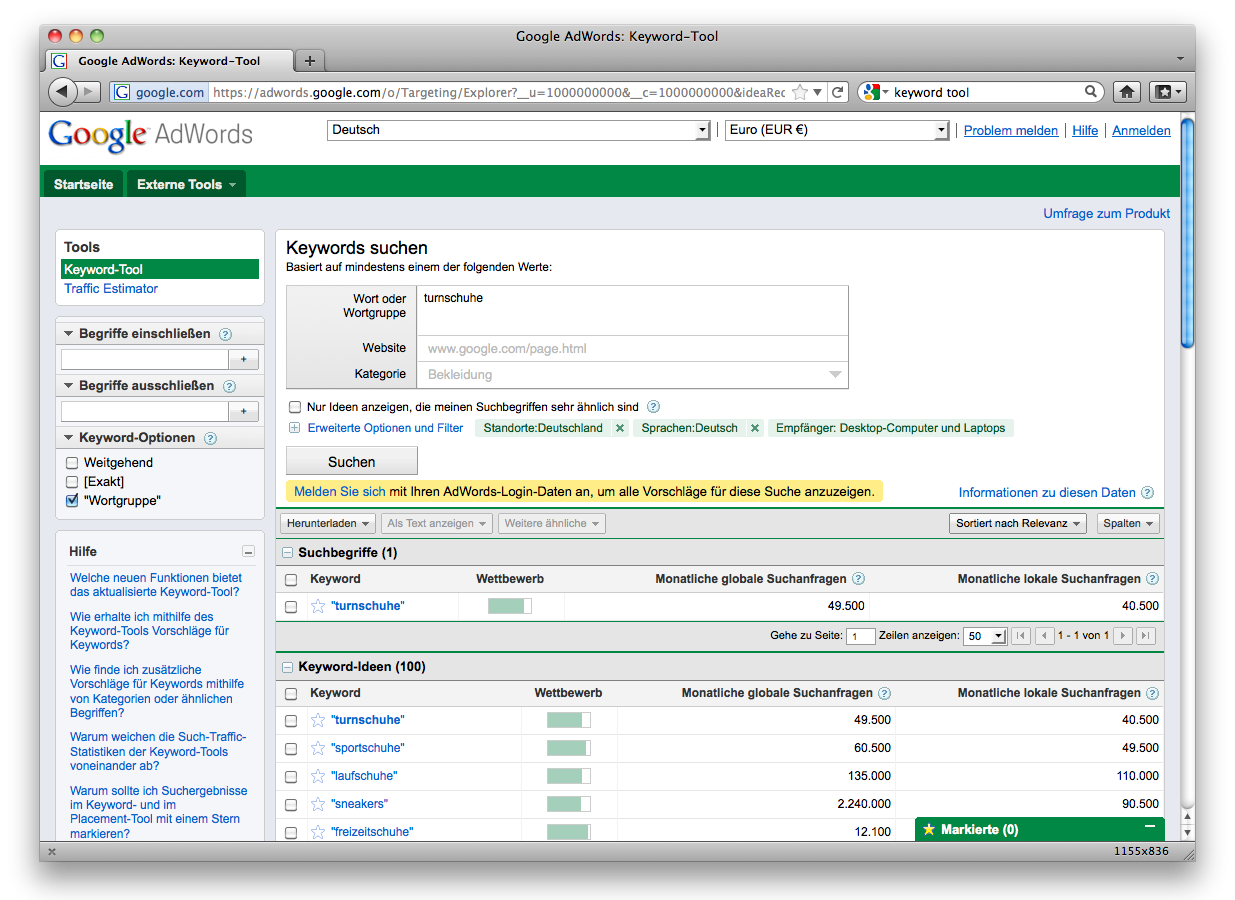Screen dimensions: 1235x900
Task: Open a new browser tab with plus button
Action: pyautogui.click(x=310, y=61)
